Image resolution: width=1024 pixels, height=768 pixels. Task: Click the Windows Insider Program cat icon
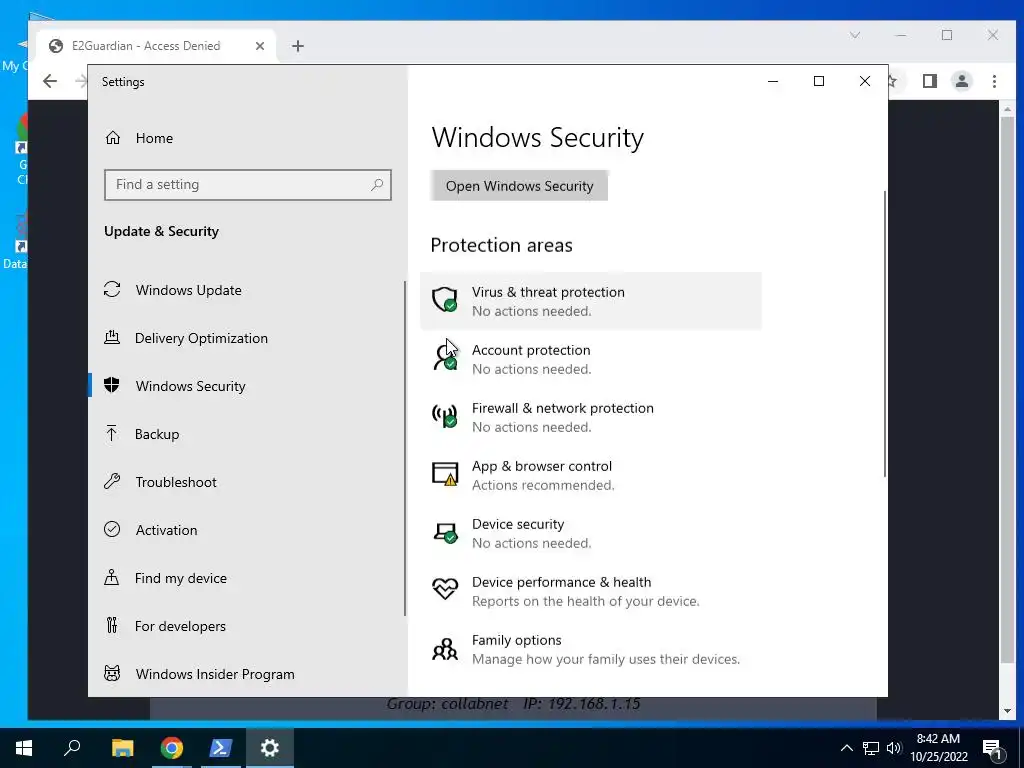pyautogui.click(x=112, y=673)
